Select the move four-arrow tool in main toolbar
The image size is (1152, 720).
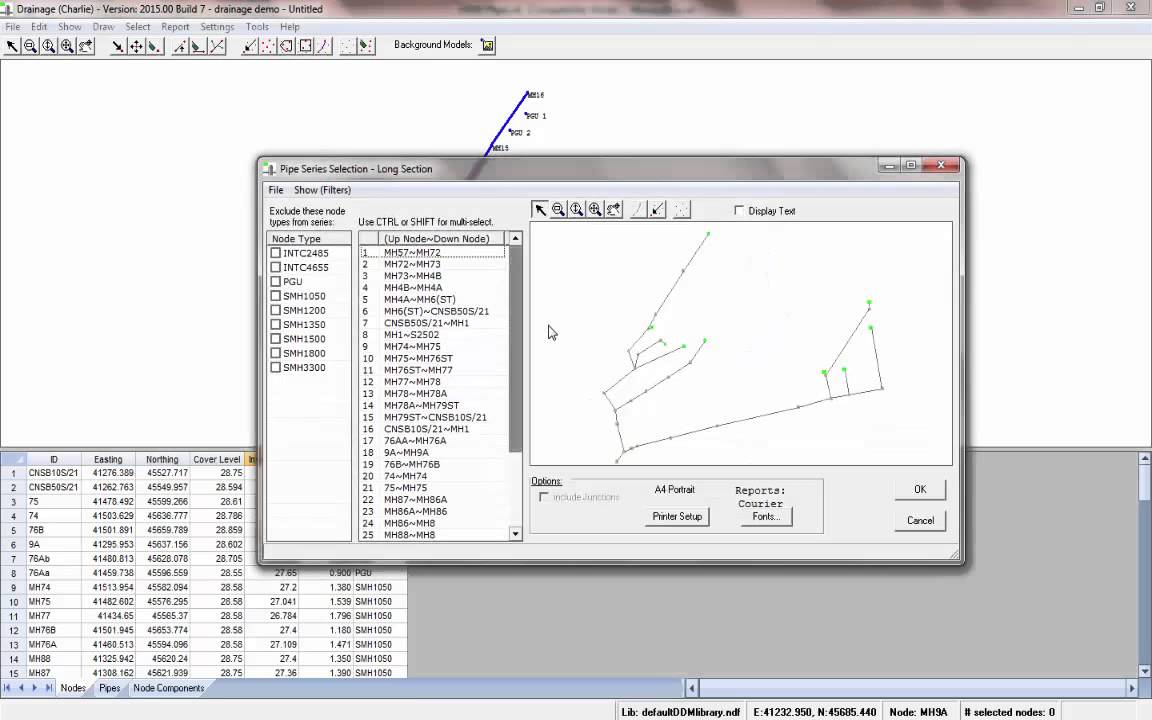[136, 46]
